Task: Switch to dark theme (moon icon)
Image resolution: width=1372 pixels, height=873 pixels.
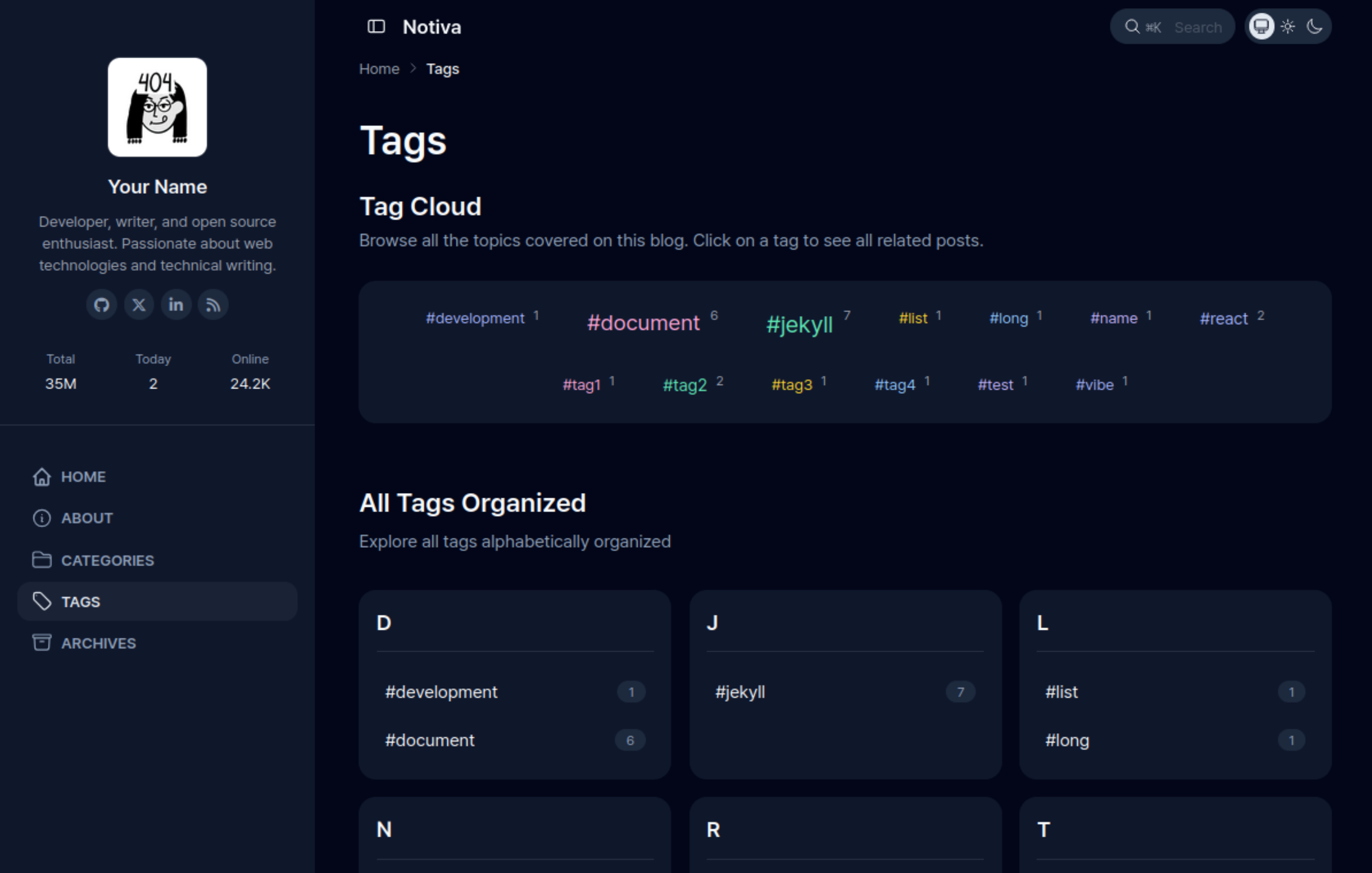Action: pyautogui.click(x=1314, y=27)
